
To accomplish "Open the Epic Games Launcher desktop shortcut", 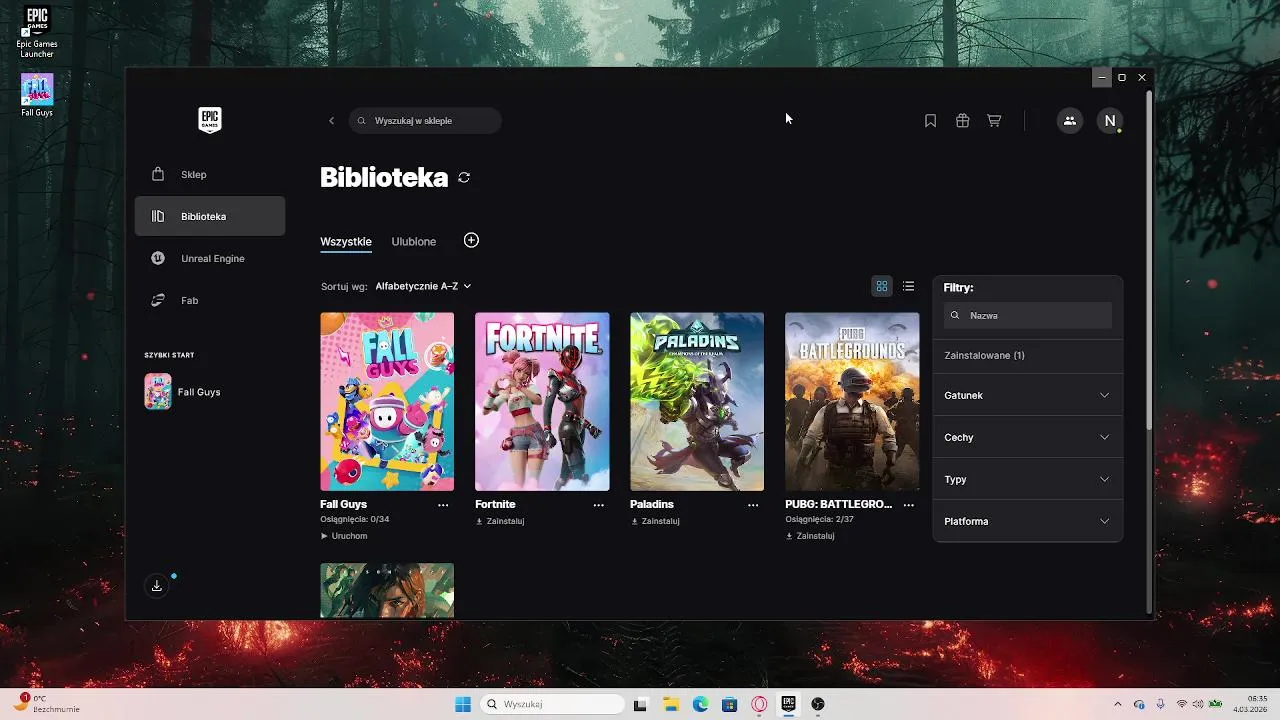I will (x=37, y=32).
